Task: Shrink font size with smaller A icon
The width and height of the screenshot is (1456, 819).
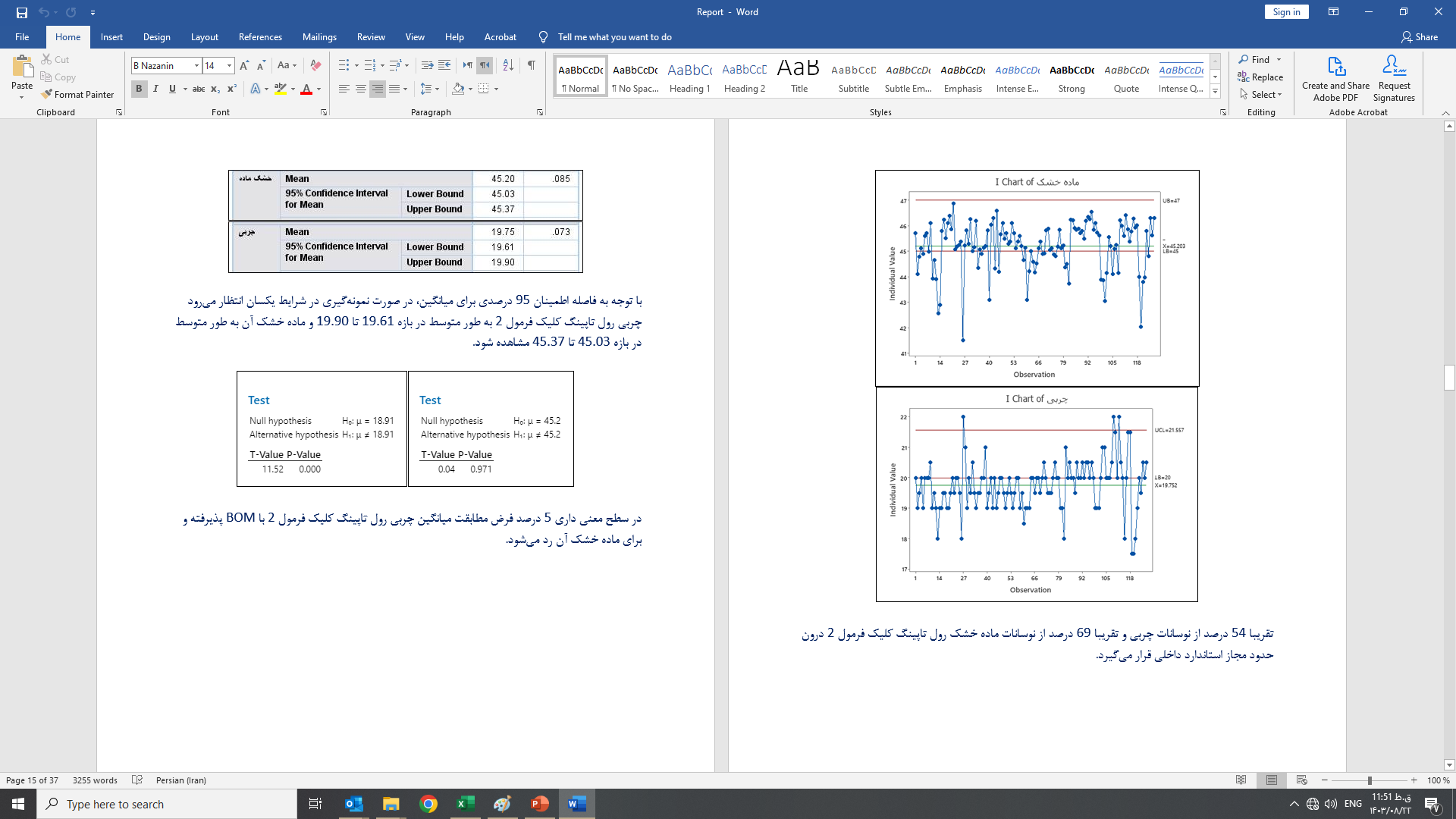Action: 261,66
